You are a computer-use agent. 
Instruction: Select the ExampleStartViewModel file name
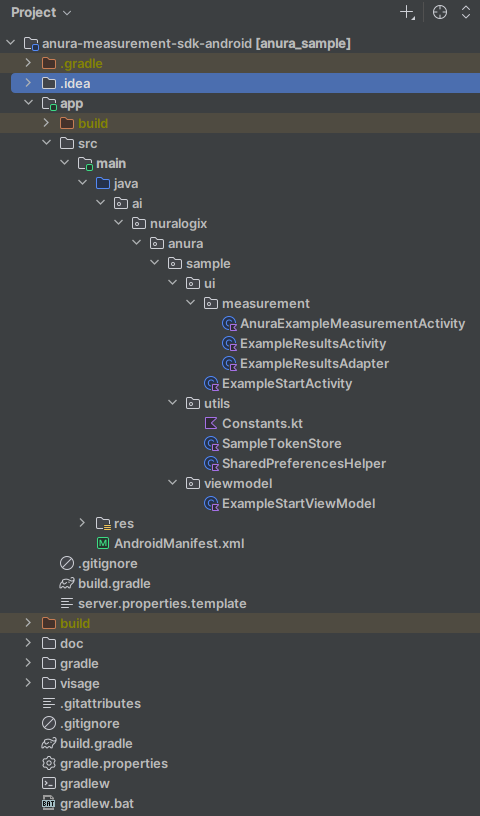(298, 504)
